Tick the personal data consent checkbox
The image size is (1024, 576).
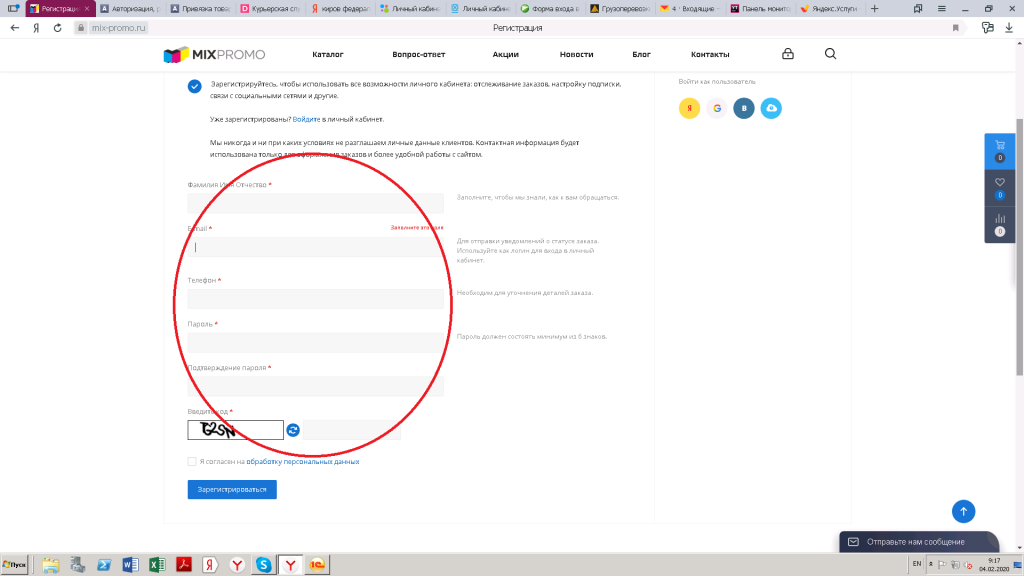[x=192, y=462]
